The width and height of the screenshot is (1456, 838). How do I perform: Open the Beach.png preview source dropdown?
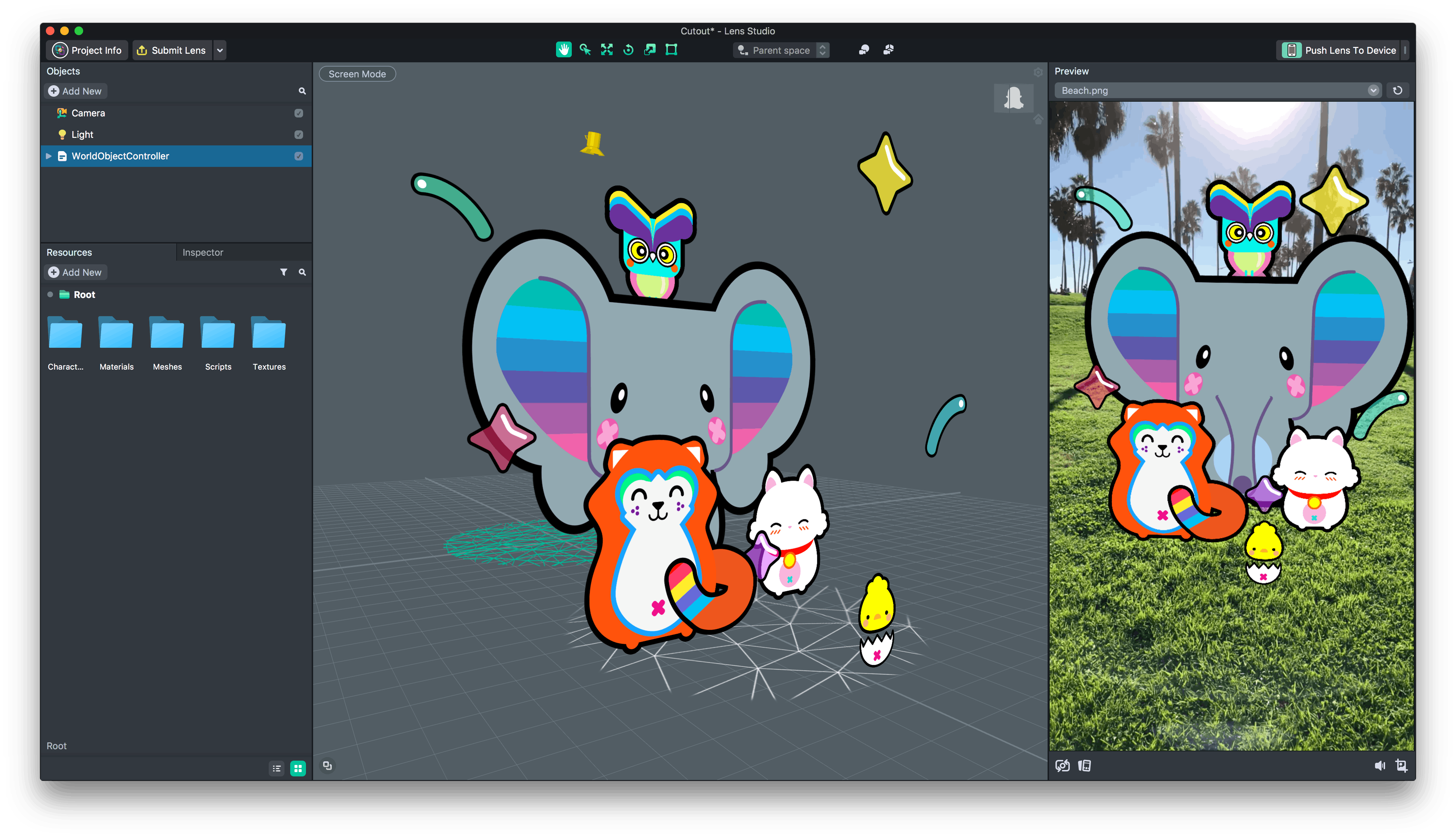coord(1374,90)
